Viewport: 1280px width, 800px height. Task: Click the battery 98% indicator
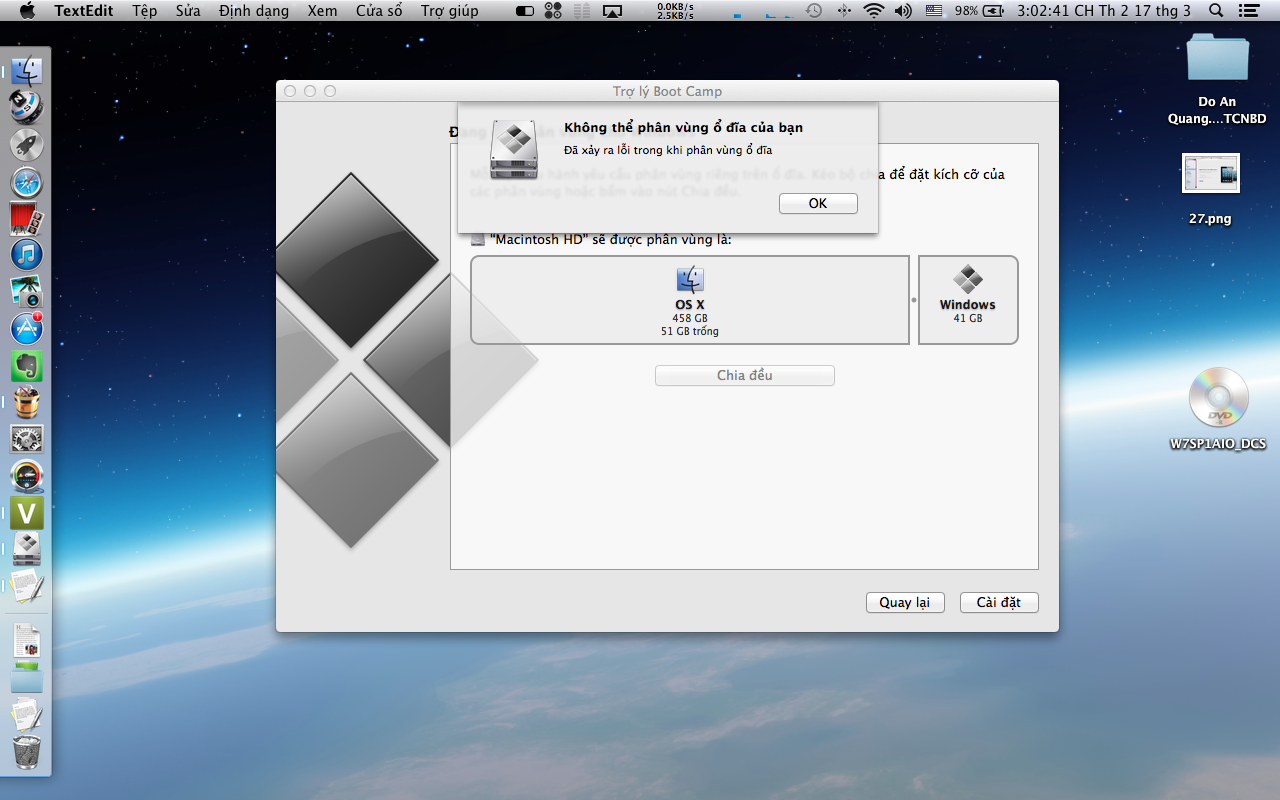coord(979,11)
